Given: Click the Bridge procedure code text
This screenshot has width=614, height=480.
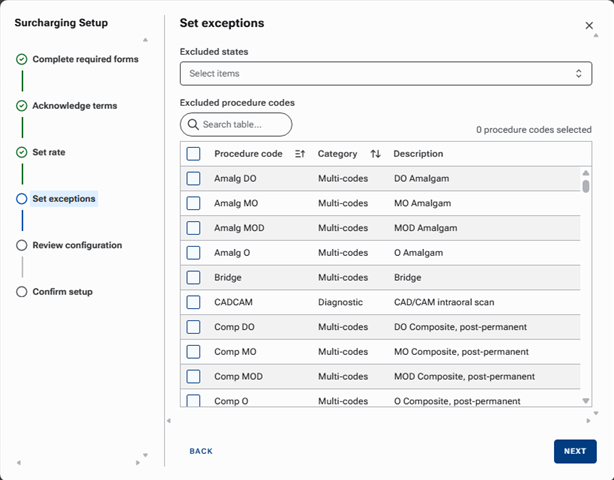Looking at the screenshot, I should pos(228,278).
